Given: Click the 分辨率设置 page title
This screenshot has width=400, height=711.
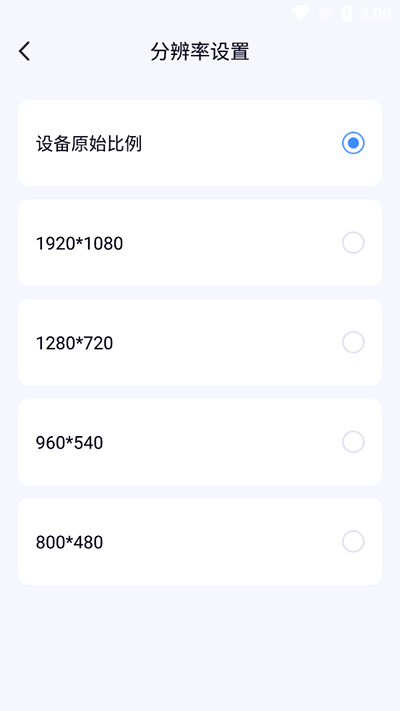Looking at the screenshot, I should [200, 52].
